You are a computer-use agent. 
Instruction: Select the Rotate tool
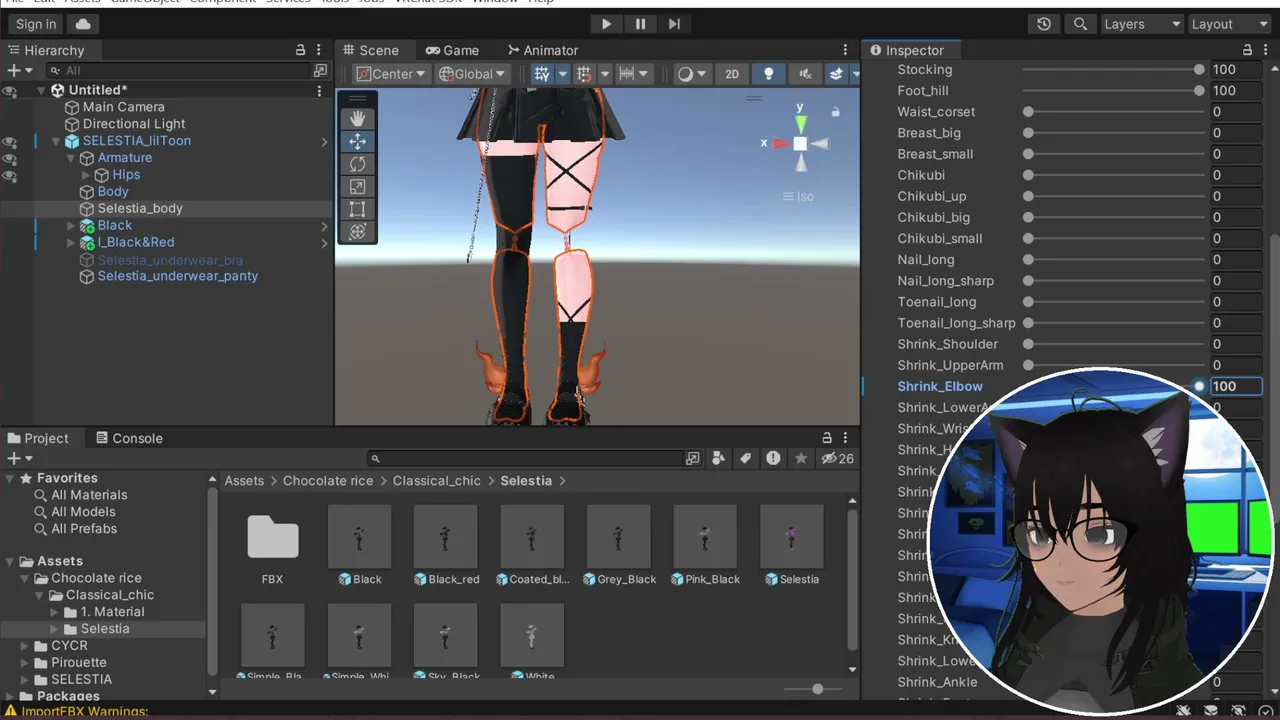(357, 164)
